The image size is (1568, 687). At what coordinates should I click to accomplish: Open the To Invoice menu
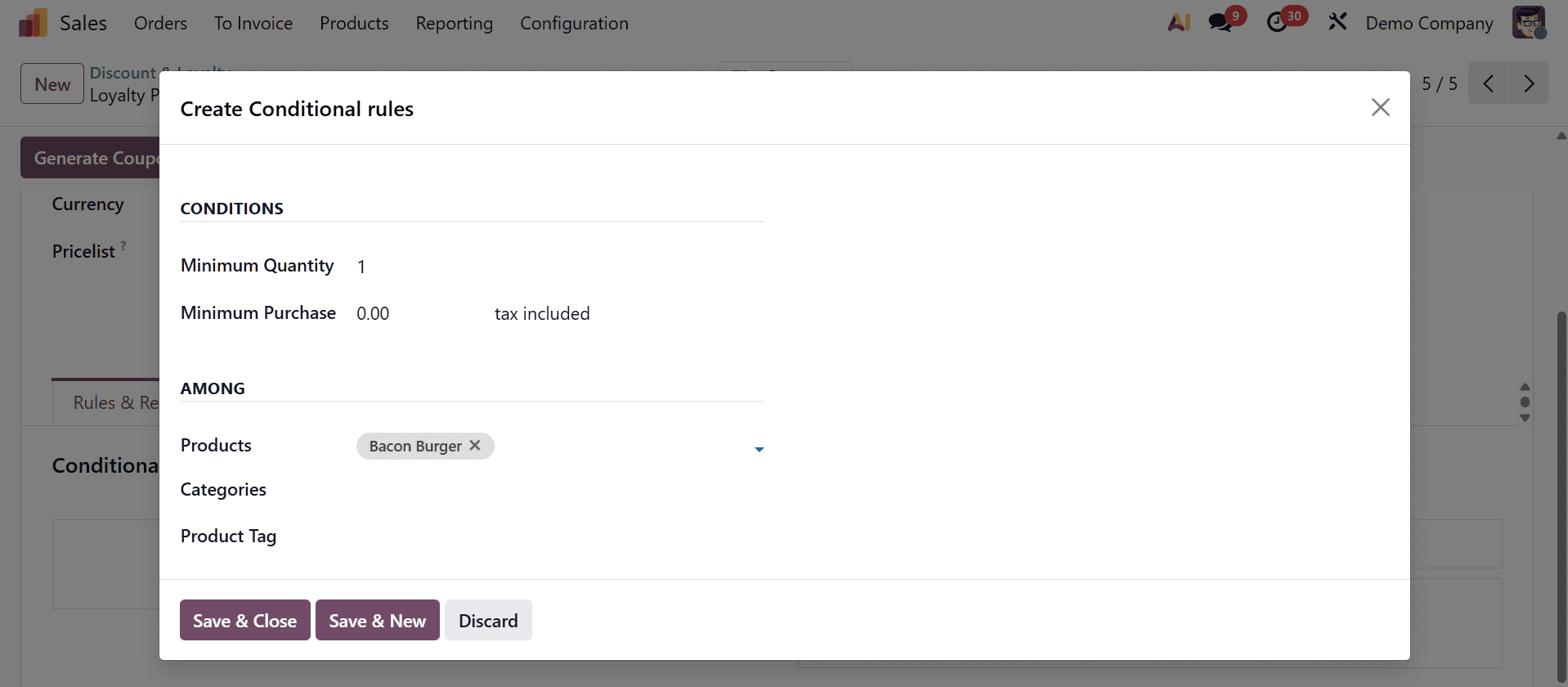[253, 23]
